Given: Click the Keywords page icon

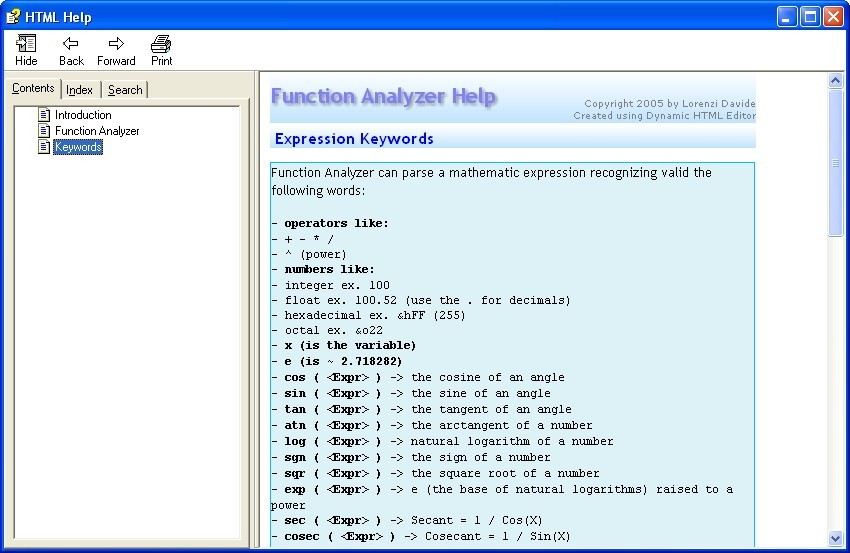Looking at the screenshot, I should (x=44, y=147).
